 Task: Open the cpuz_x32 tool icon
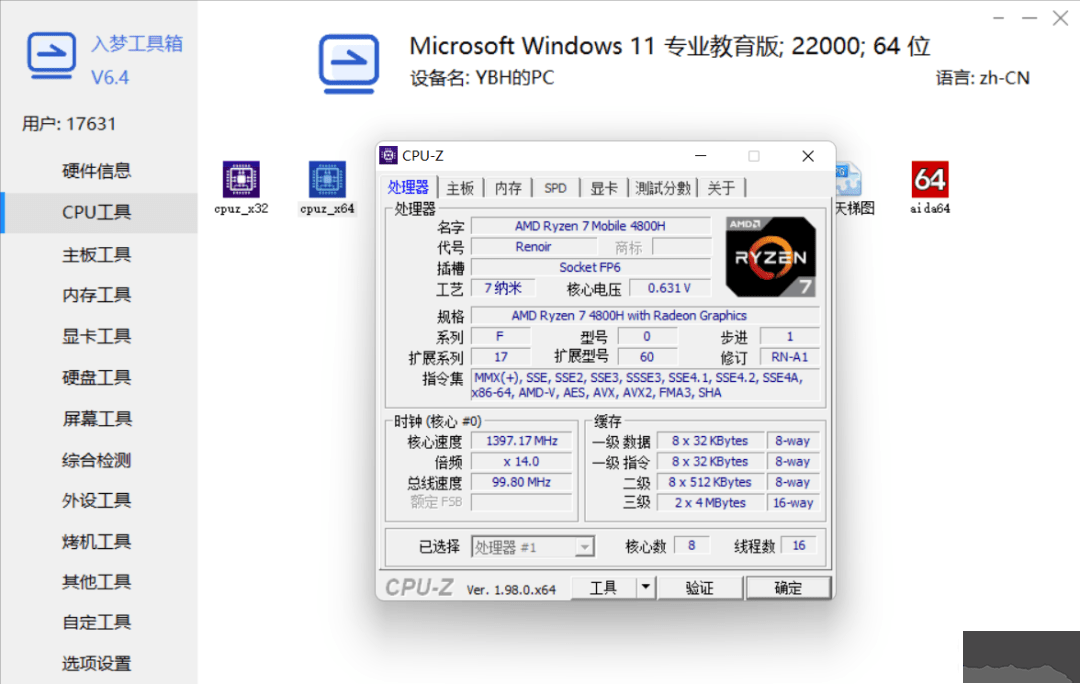pyautogui.click(x=241, y=180)
